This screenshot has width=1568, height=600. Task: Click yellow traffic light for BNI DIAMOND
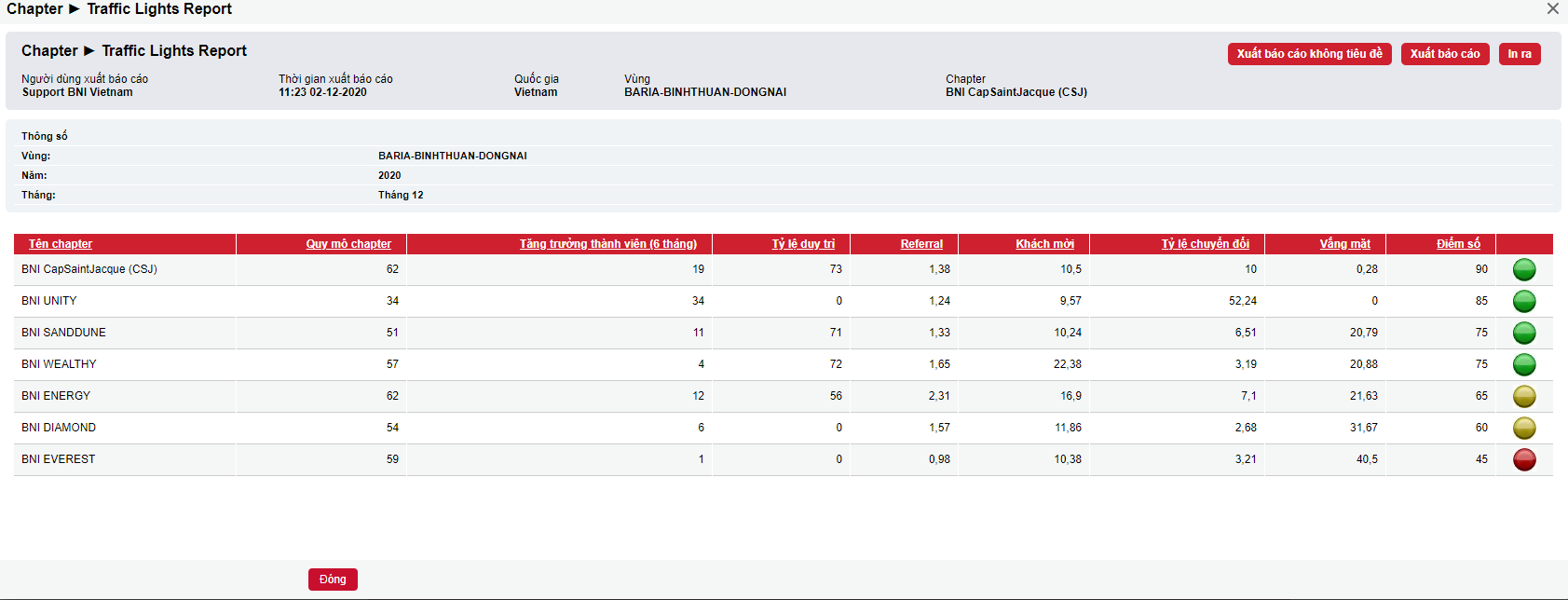pyautogui.click(x=1524, y=428)
